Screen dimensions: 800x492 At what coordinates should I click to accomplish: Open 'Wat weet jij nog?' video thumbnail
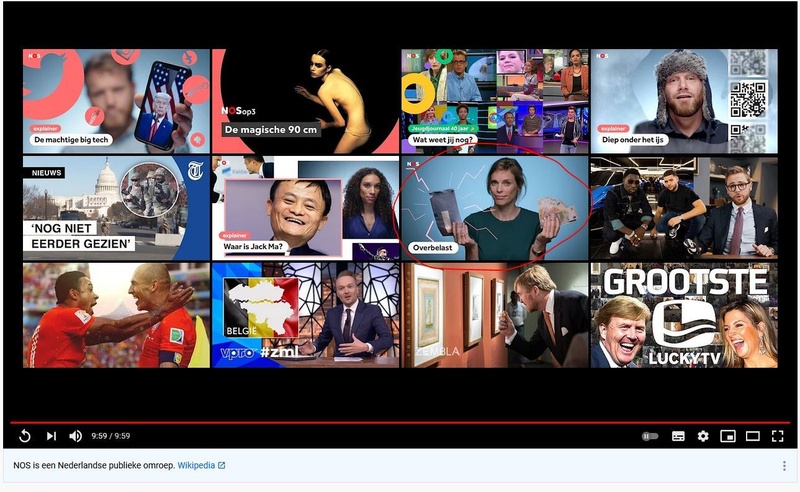pyautogui.click(x=495, y=101)
